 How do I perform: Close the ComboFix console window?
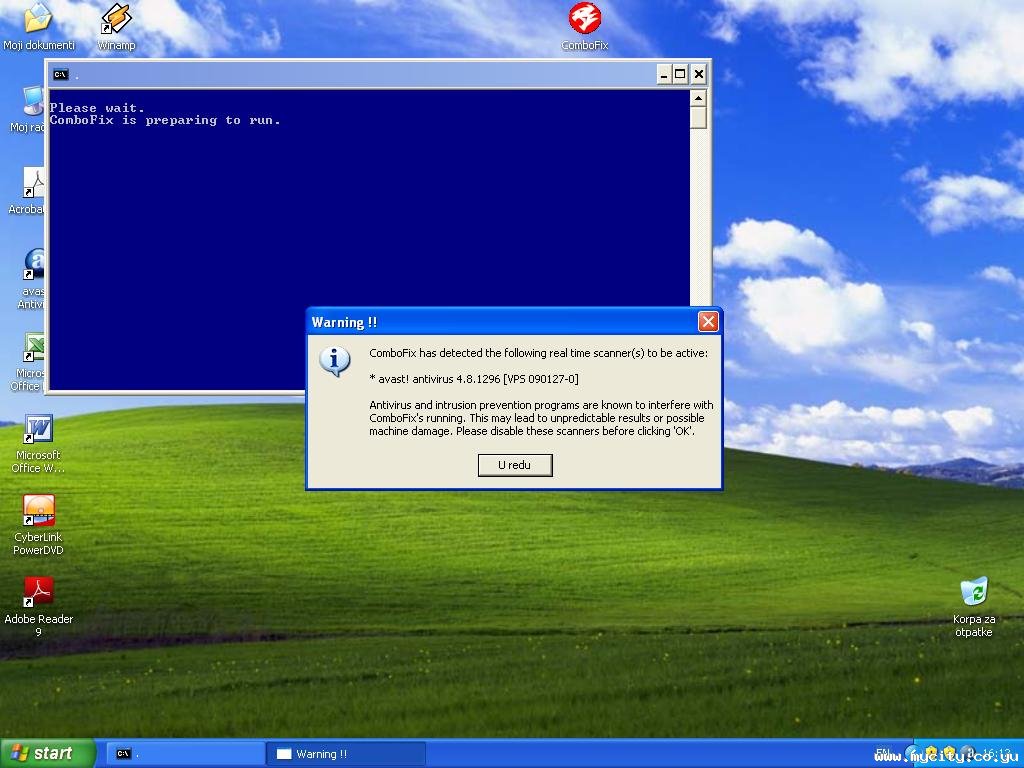point(699,74)
